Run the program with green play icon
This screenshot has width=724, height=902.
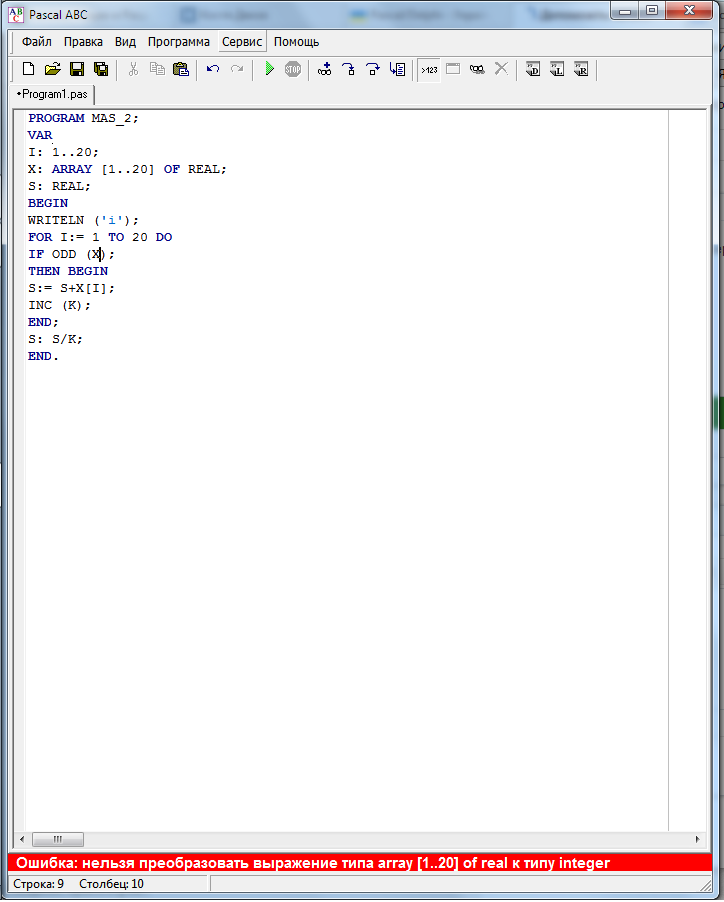tap(269, 69)
